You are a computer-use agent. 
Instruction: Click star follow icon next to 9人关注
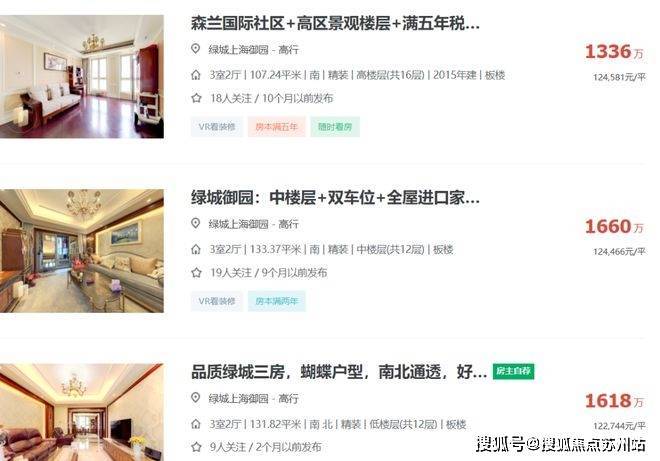(196, 447)
